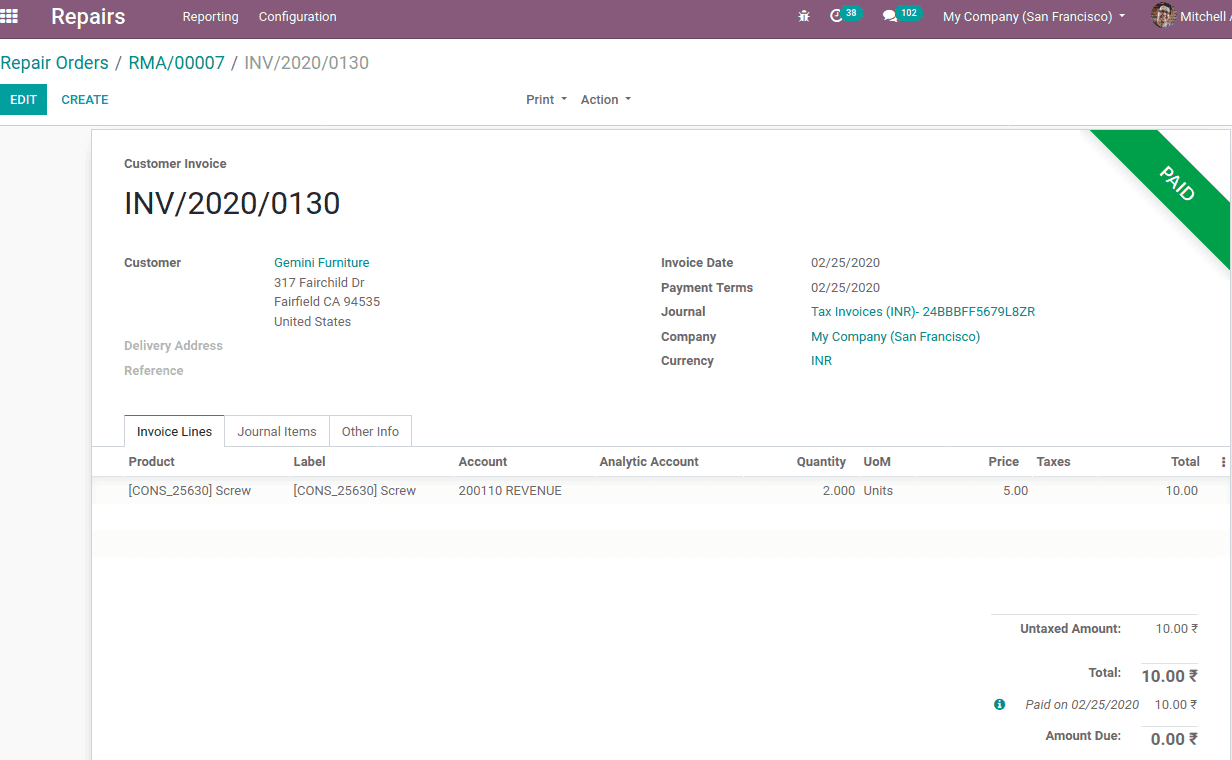Click the Amount Due 0.00 value

pyautogui.click(x=1174, y=739)
